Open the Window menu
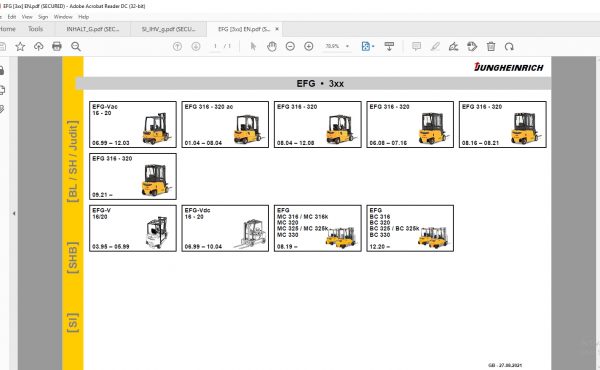The image size is (600, 370). 63,17
